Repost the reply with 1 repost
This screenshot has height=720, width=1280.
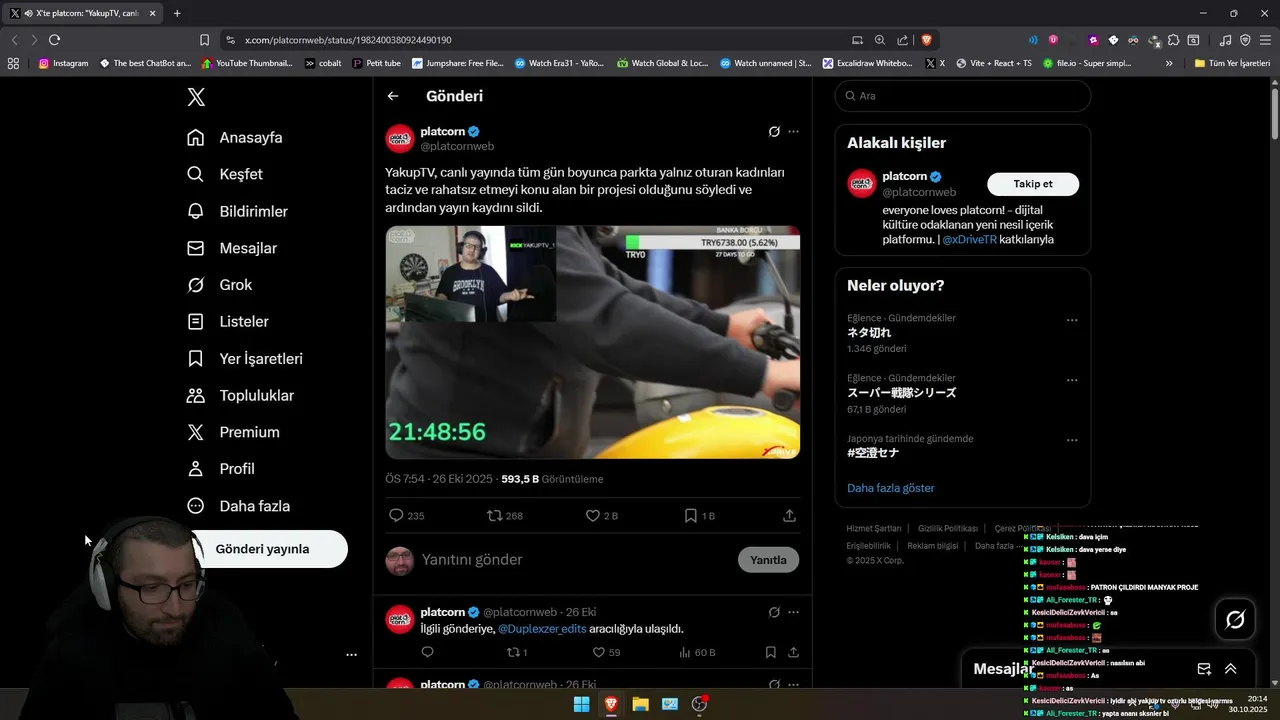(x=513, y=653)
